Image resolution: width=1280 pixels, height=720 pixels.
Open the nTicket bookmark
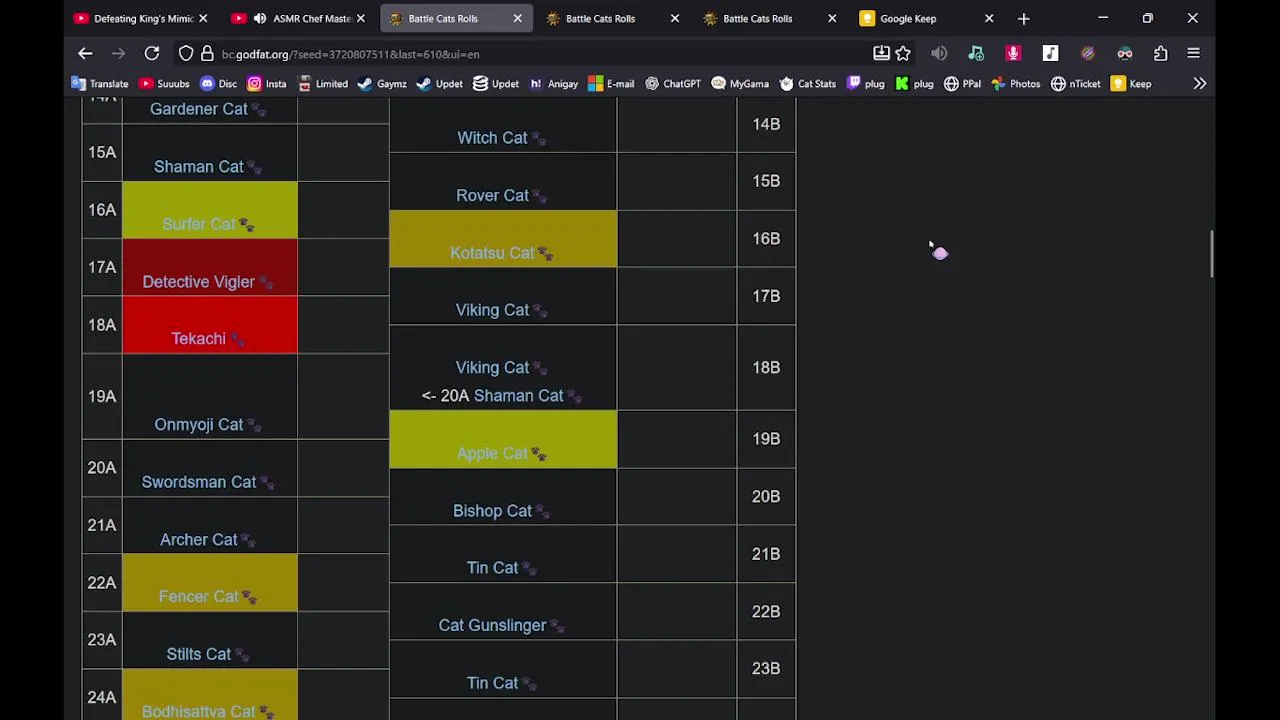click(1076, 84)
